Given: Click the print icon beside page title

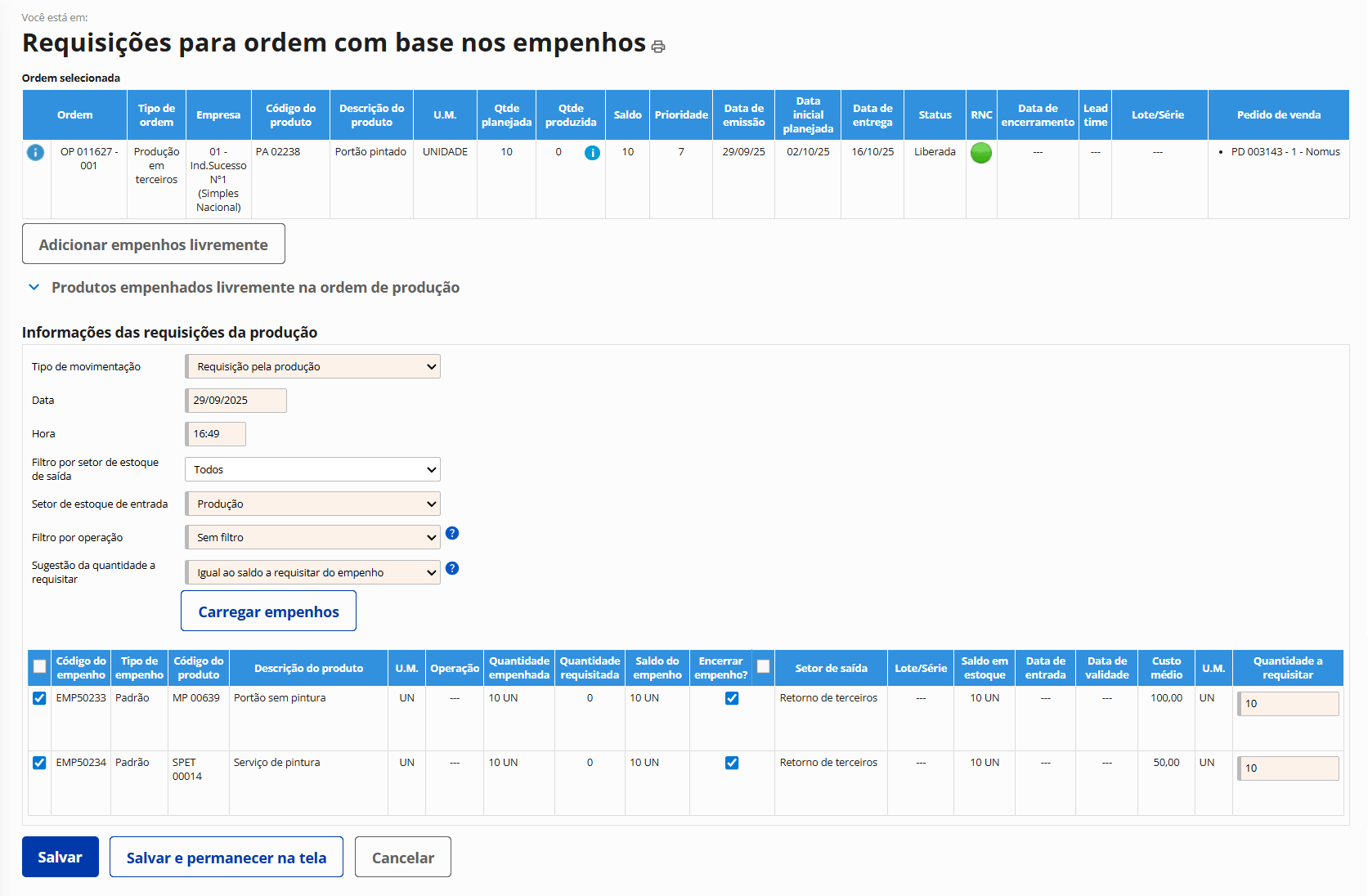Looking at the screenshot, I should point(658,47).
